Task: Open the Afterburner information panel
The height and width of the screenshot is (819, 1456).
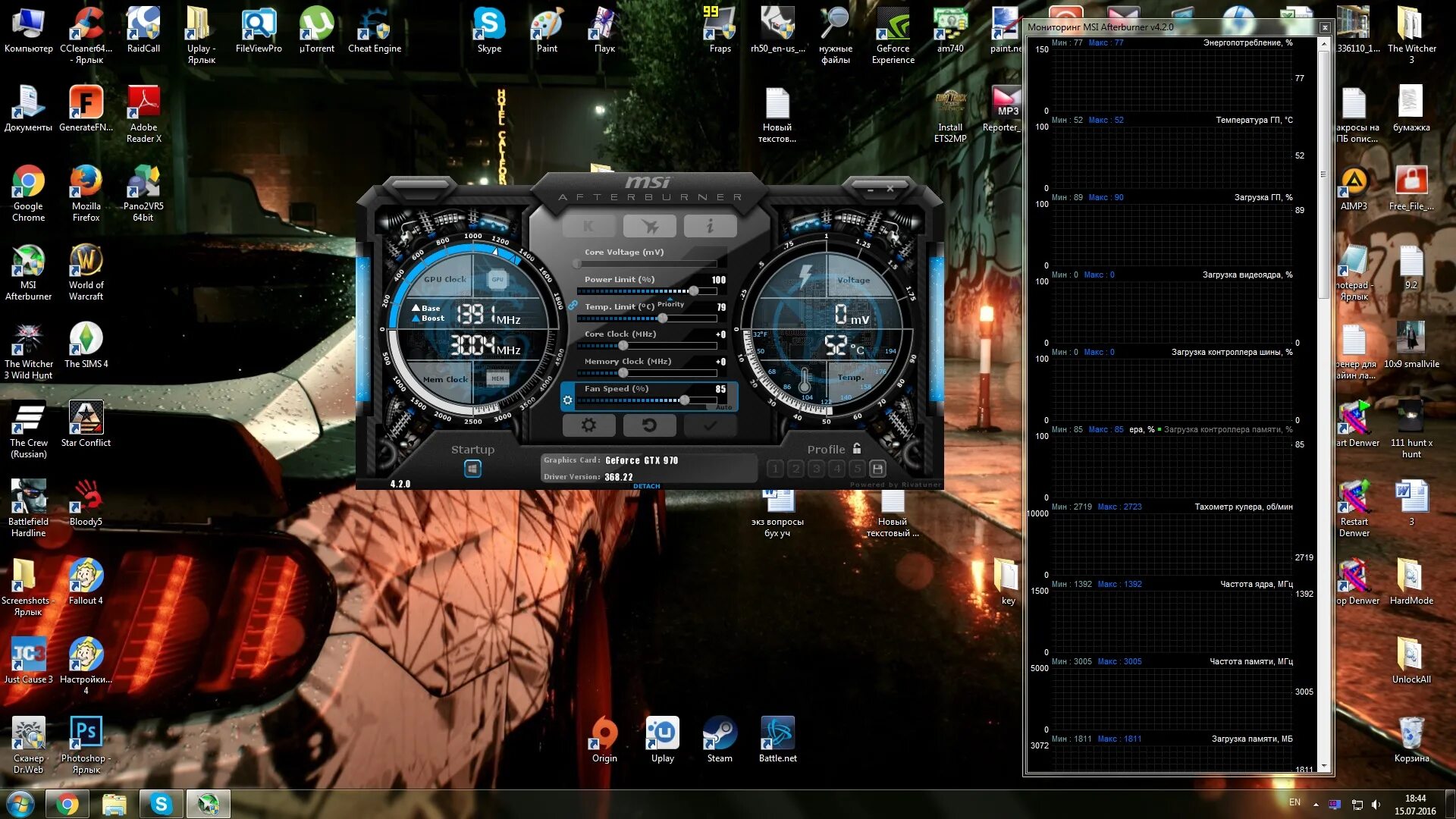Action: pos(711,225)
